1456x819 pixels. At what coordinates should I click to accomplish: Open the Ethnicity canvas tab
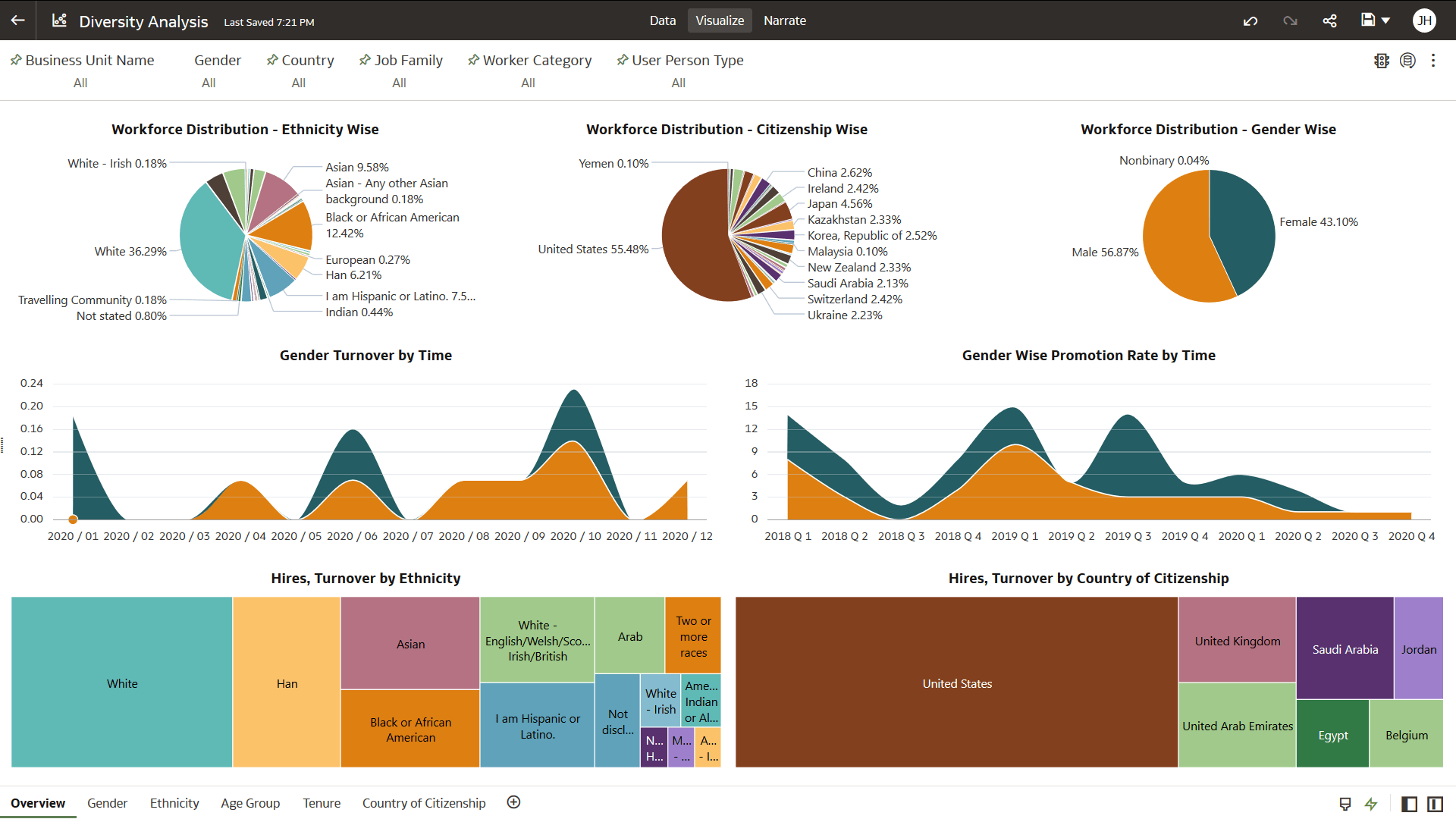coord(174,802)
